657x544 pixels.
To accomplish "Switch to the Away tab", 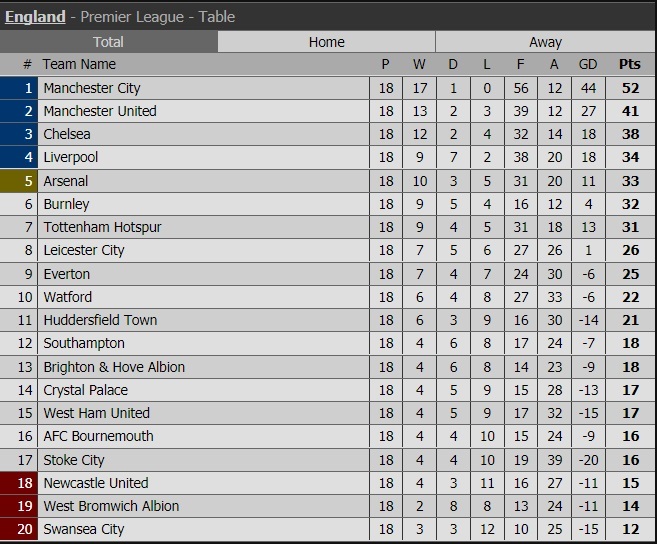I will (545, 42).
